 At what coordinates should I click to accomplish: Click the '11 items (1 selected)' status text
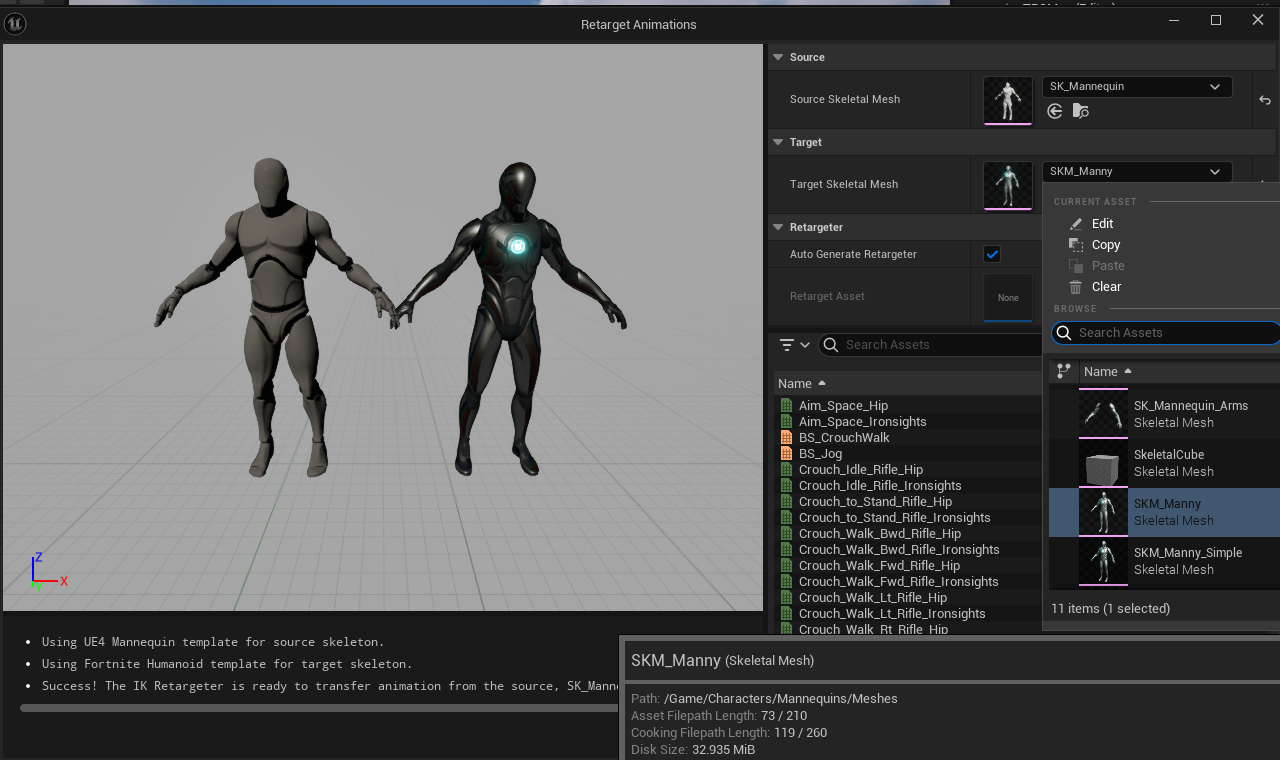click(1110, 608)
